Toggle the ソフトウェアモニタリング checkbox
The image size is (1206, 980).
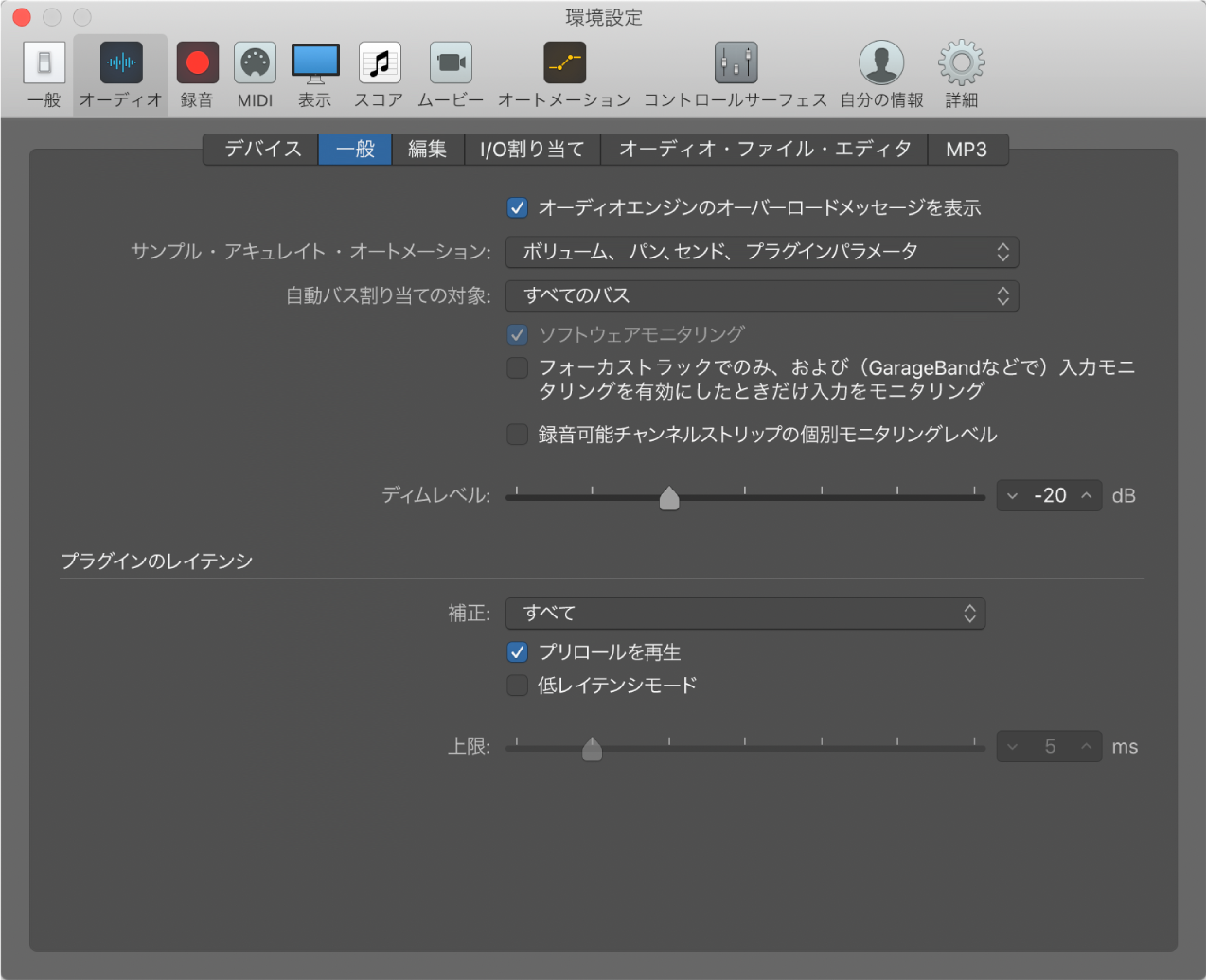point(517,334)
